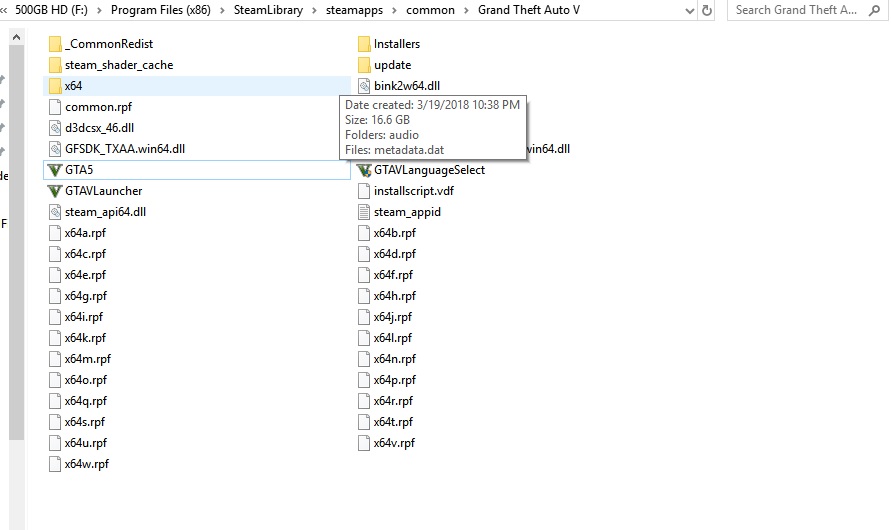Select the x64l.rpf file name
Image resolution: width=891 pixels, height=530 pixels.
[x=393, y=338]
